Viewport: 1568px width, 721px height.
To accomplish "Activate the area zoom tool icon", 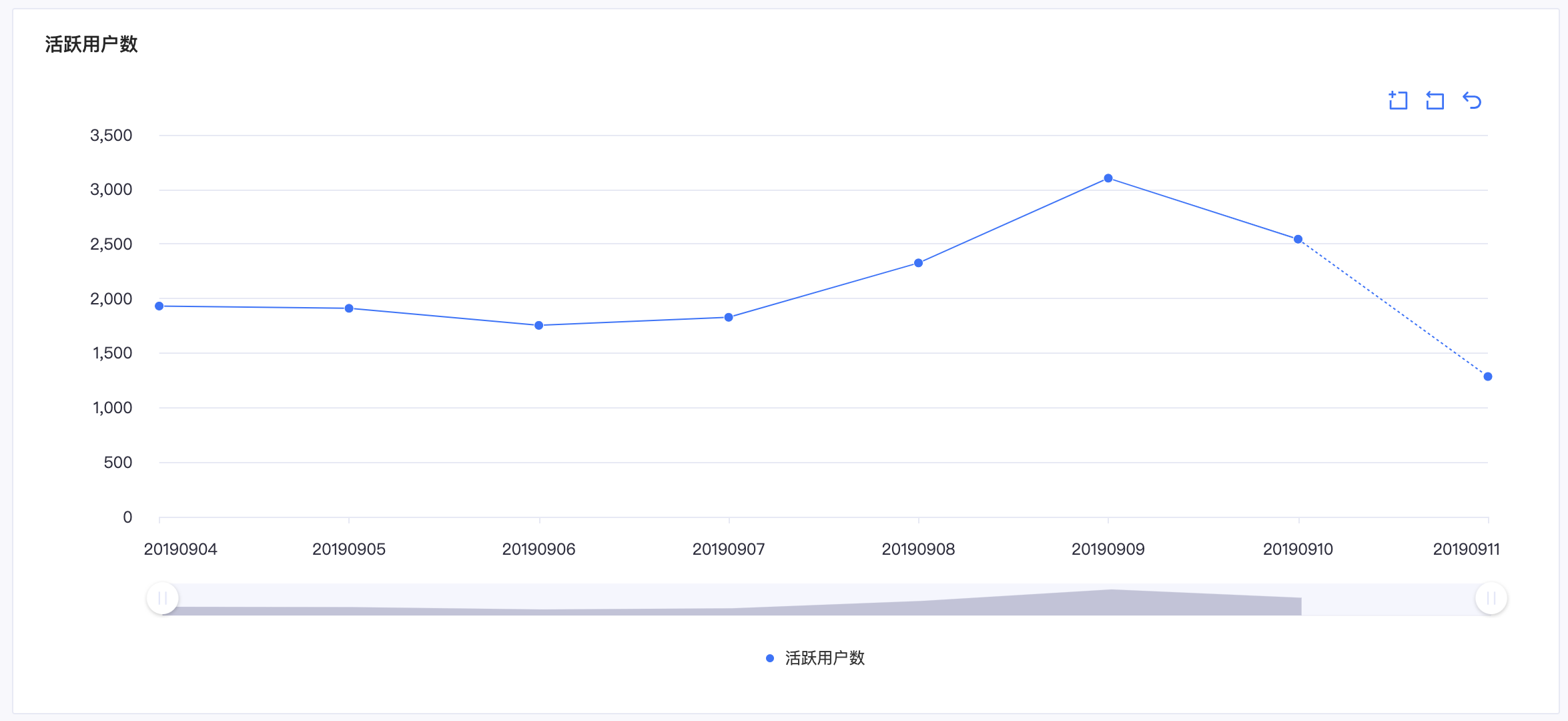I will 1398,101.
